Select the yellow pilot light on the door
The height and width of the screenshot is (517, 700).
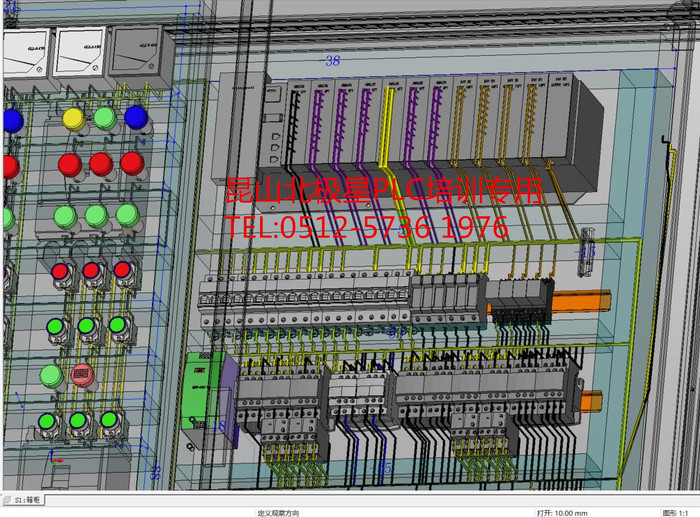[x=74, y=119]
